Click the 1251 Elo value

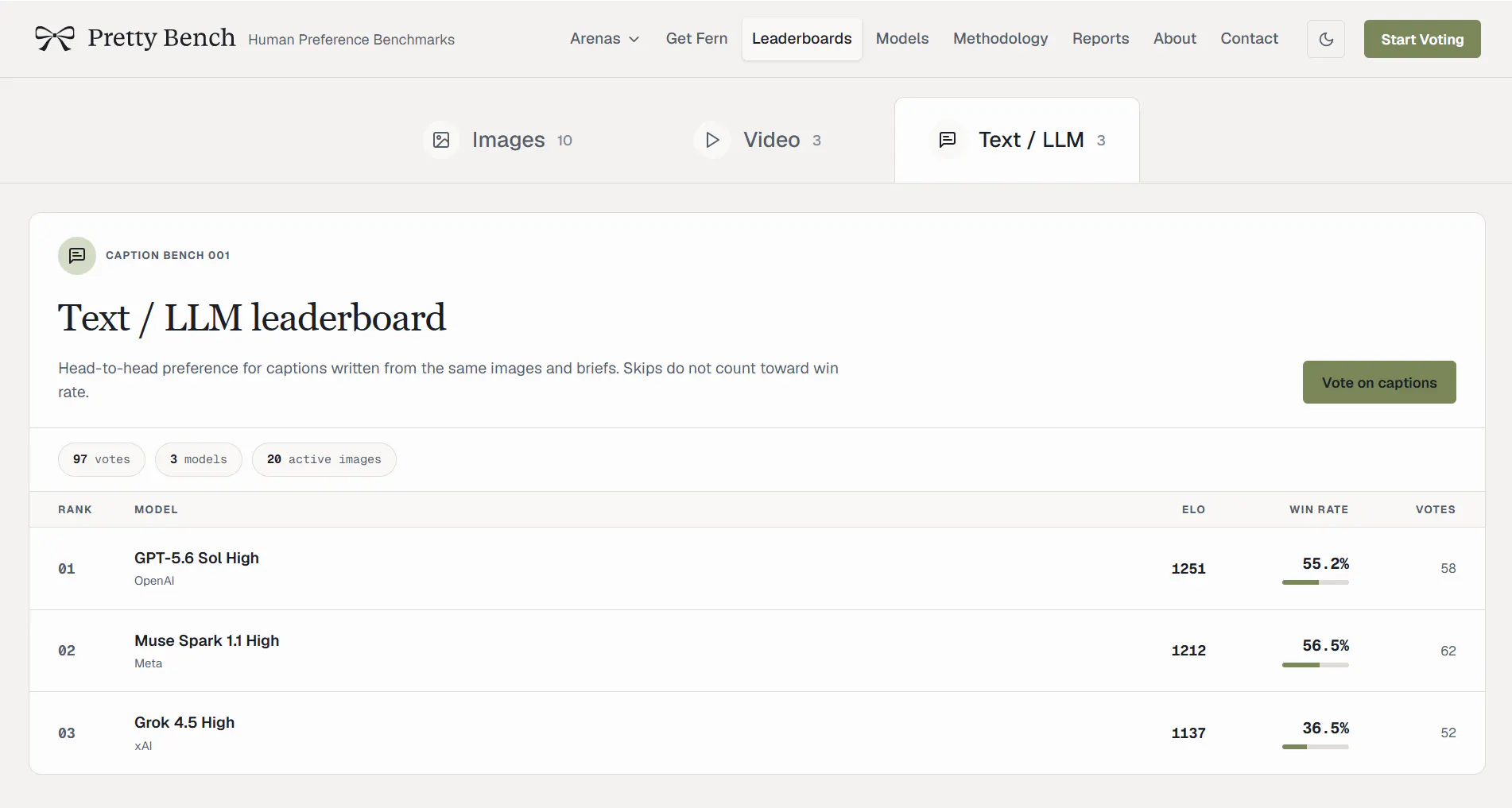1188,569
